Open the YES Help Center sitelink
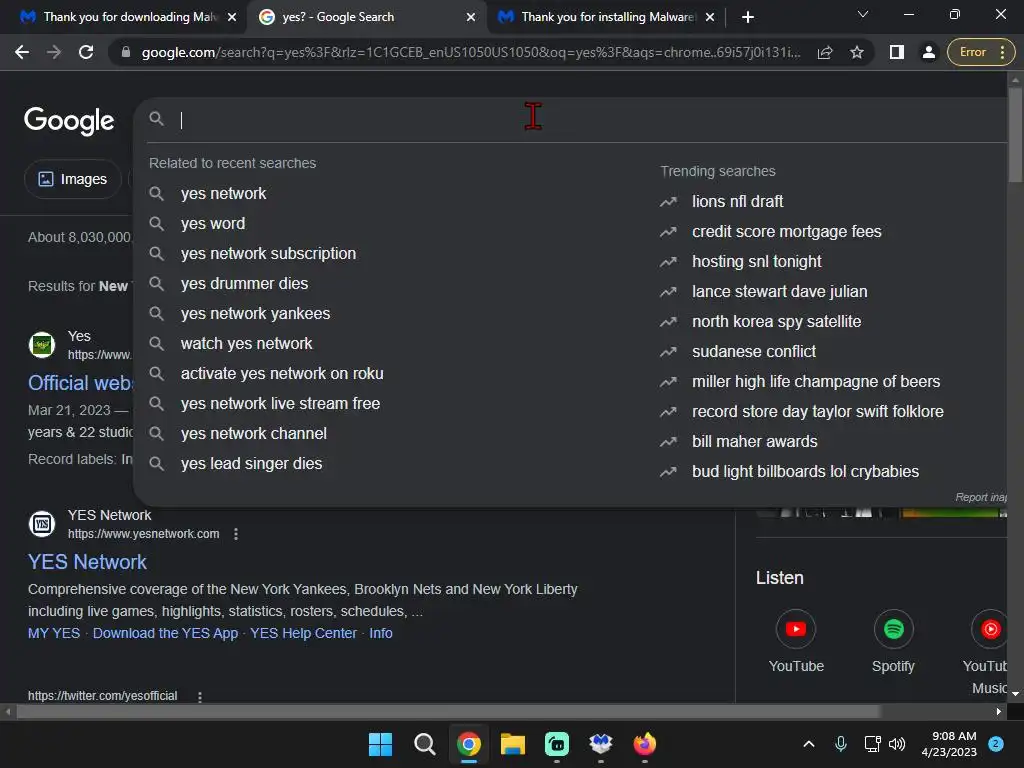The height and width of the screenshot is (768, 1024). (304, 633)
